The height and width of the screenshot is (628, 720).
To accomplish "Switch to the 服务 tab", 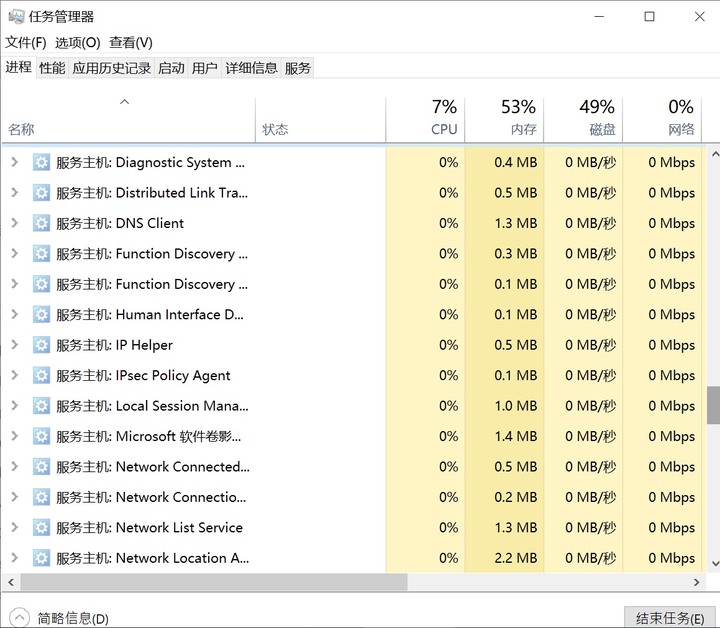I will (298, 68).
